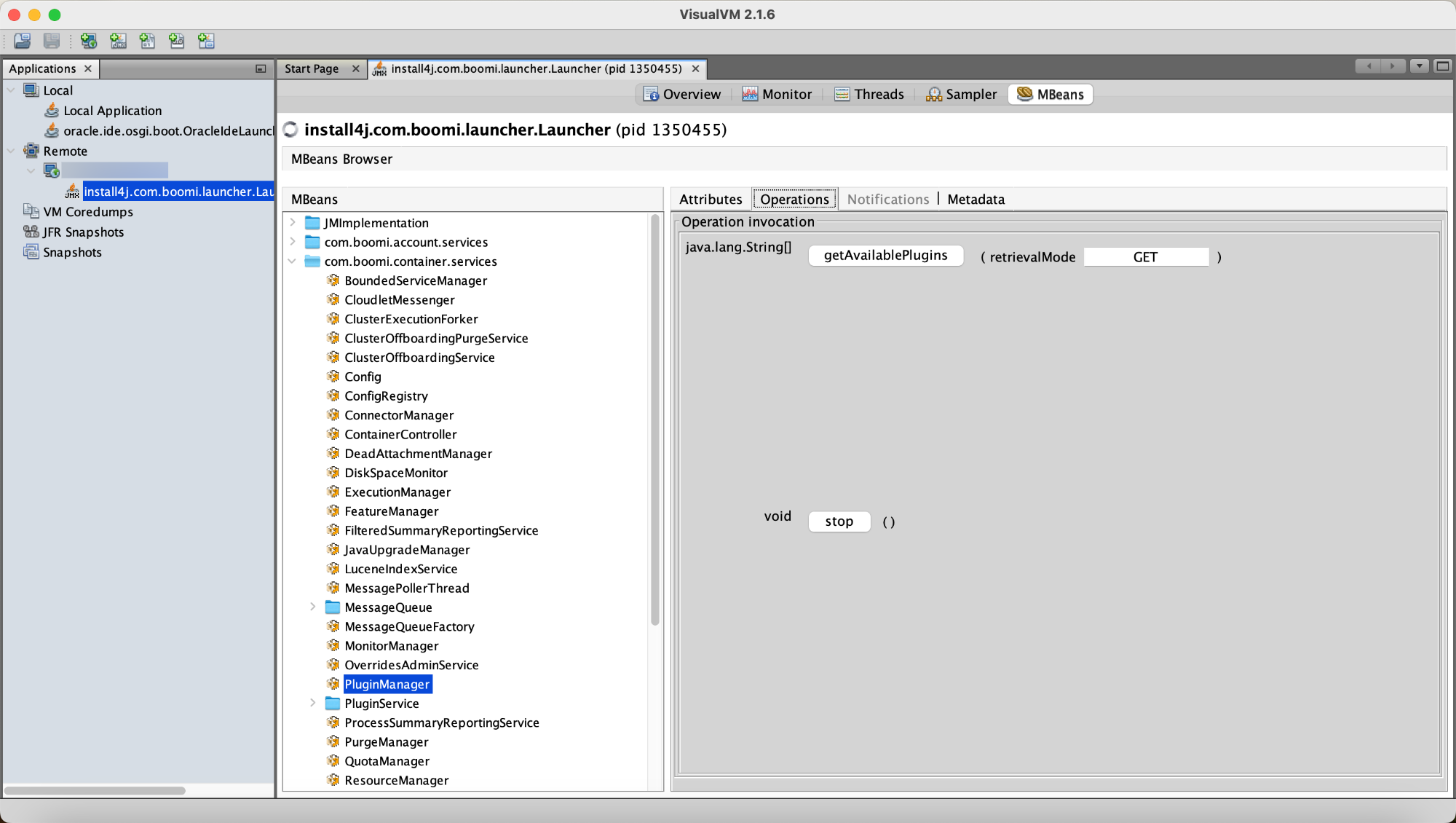Click the Add Application Snapshot toolbar icon
Image resolution: width=1456 pixels, height=823 pixels.
click(x=205, y=42)
